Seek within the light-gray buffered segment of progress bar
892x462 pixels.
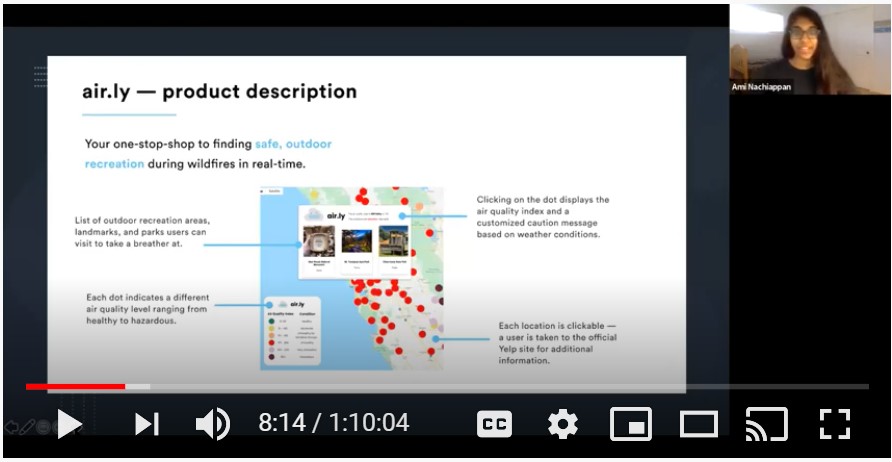click(x=138, y=387)
